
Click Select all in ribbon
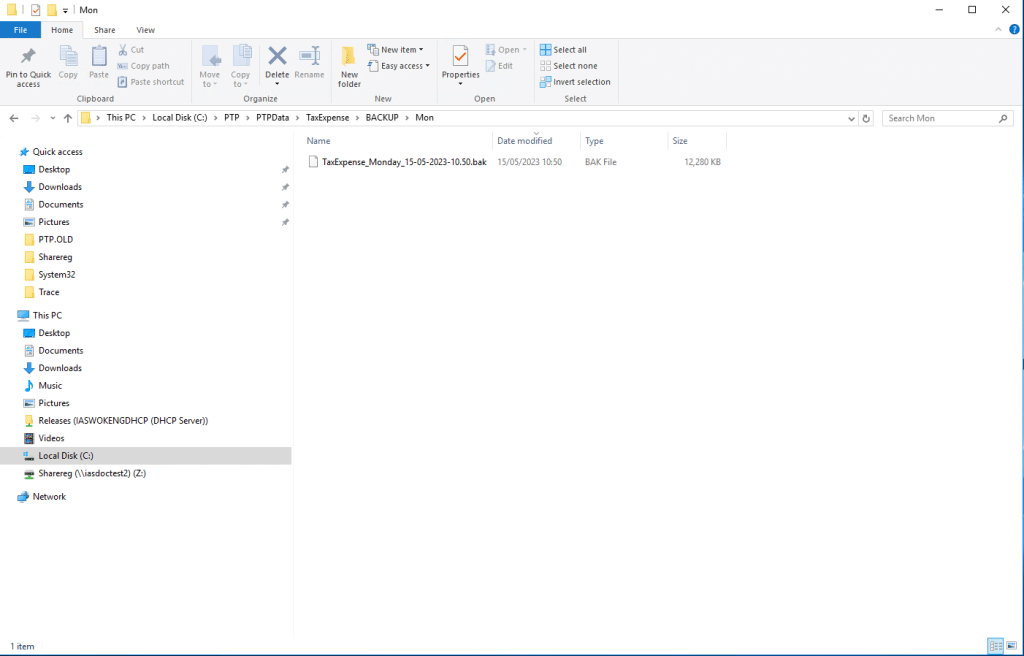tap(563, 50)
